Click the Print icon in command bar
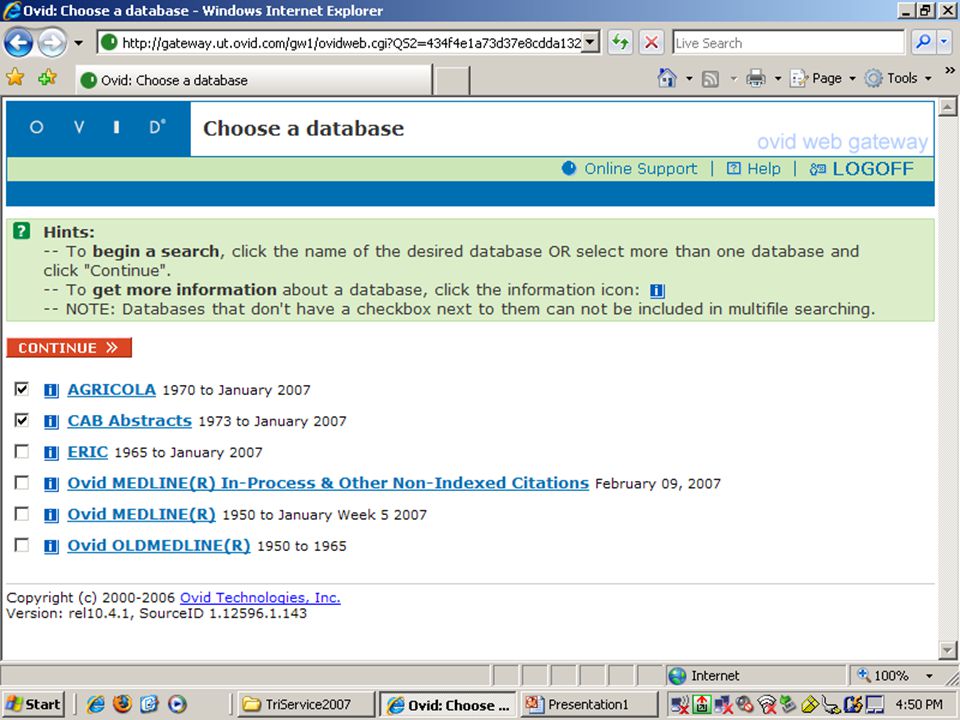 point(756,78)
